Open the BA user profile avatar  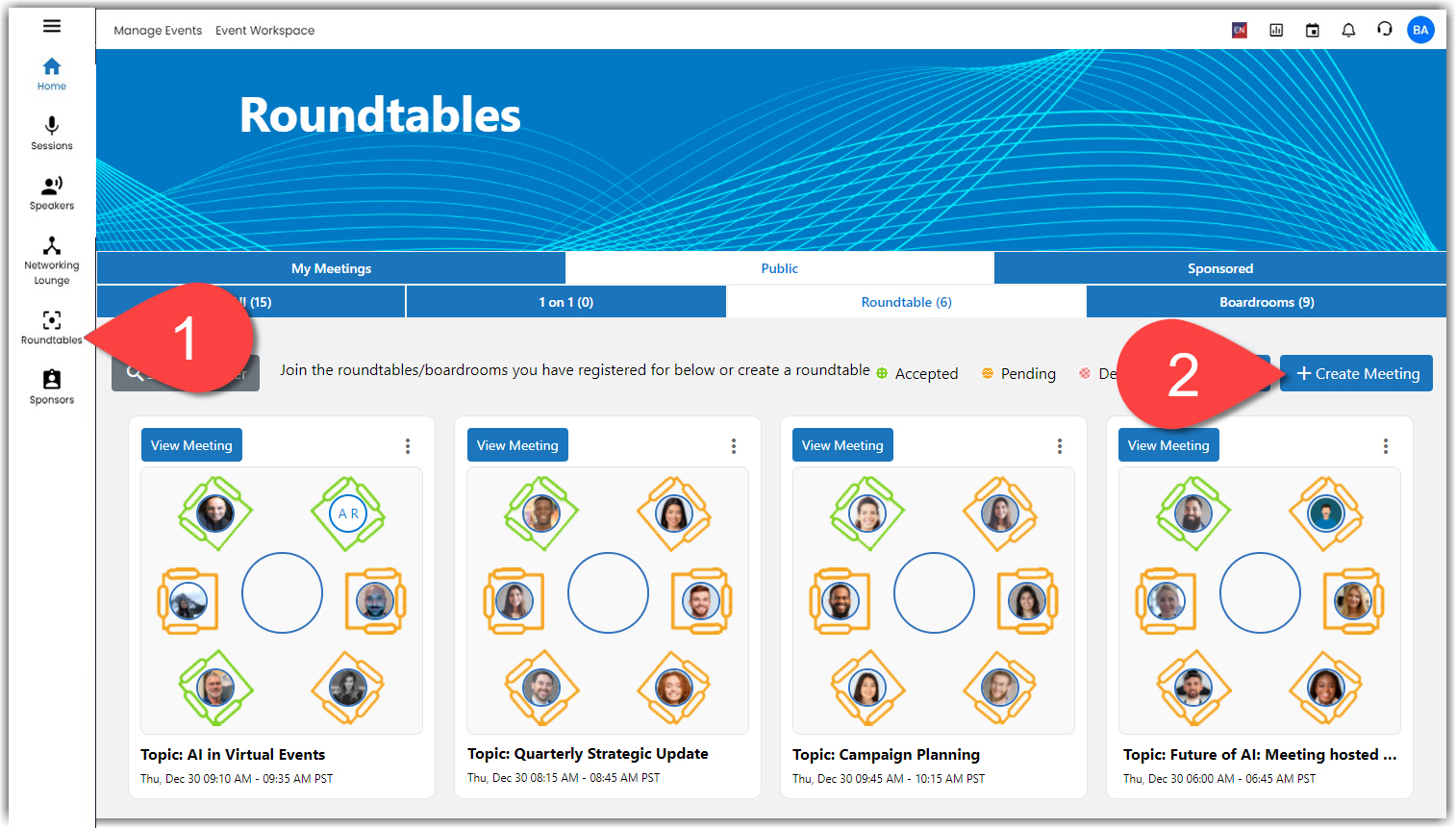click(x=1420, y=30)
